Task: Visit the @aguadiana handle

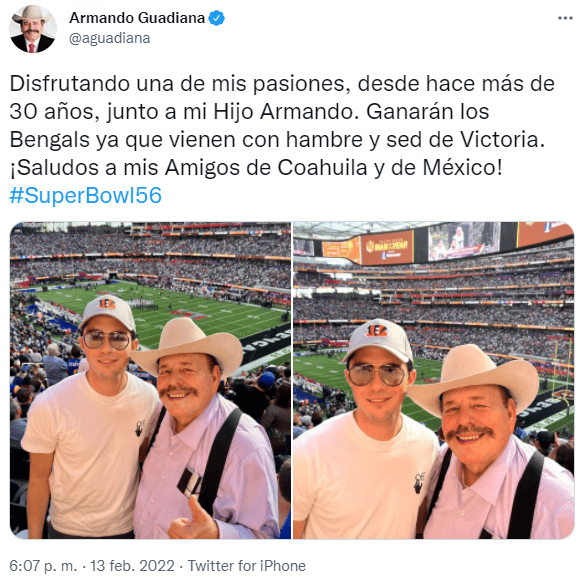Action: (x=110, y=38)
